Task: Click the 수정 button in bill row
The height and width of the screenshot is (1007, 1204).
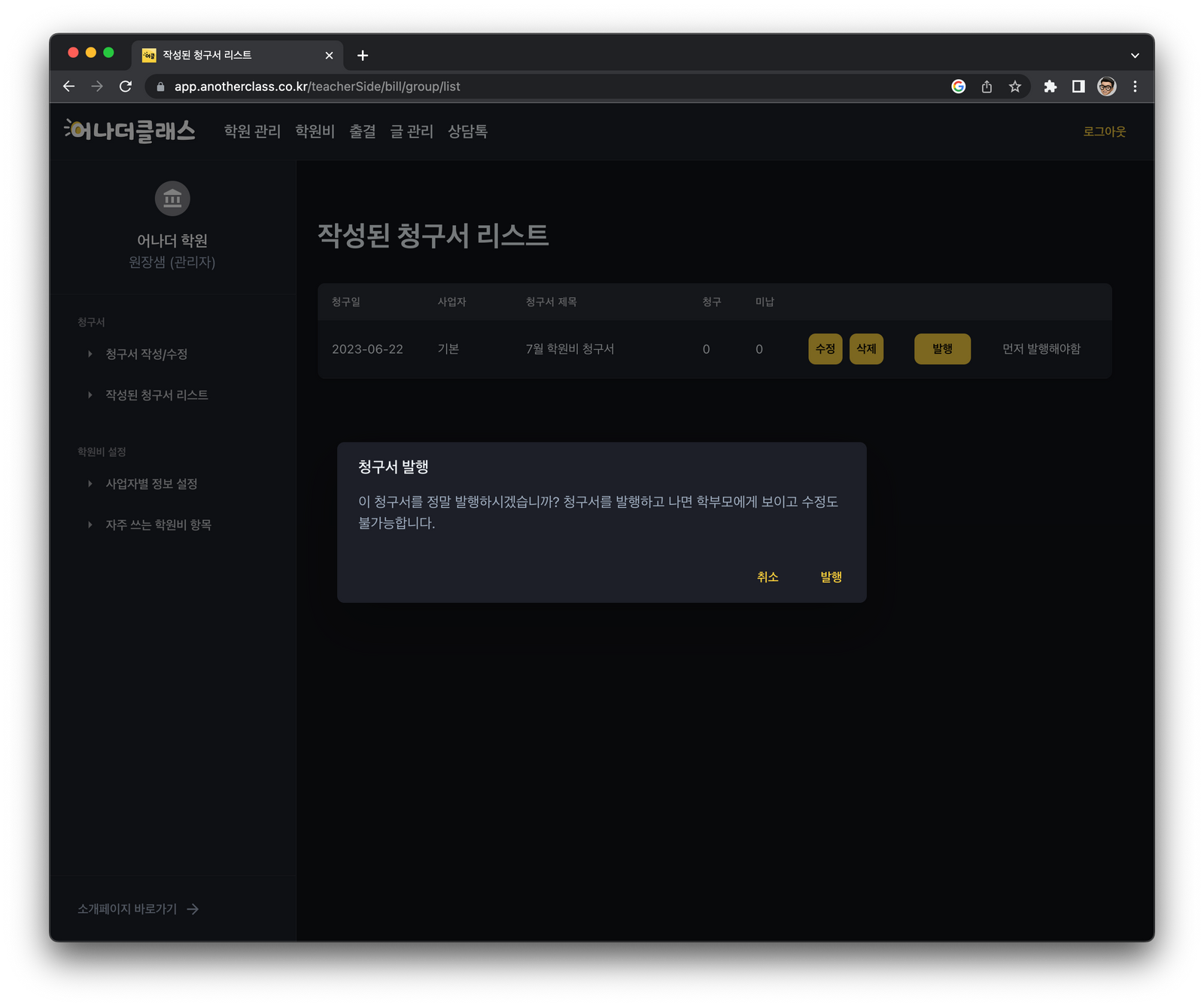Action: [x=825, y=349]
